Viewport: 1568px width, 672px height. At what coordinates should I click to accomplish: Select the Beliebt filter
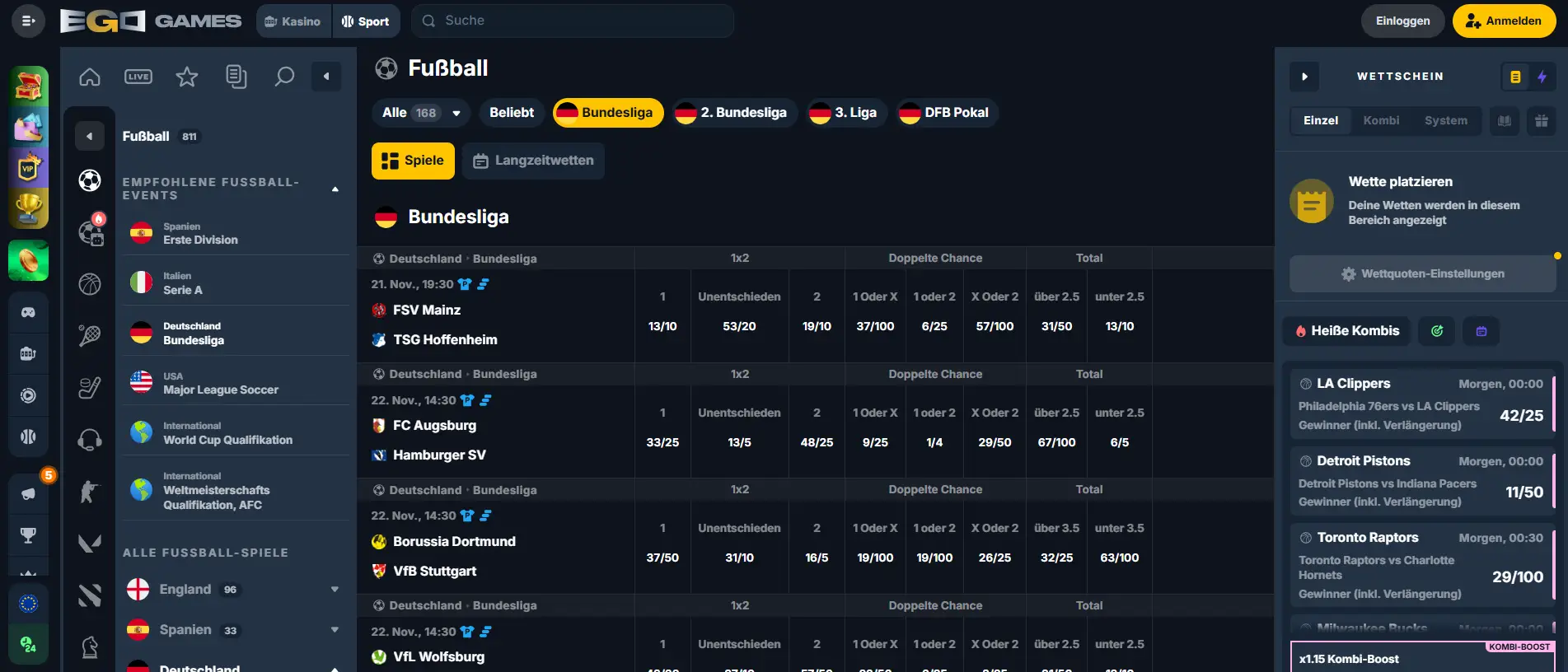click(512, 113)
